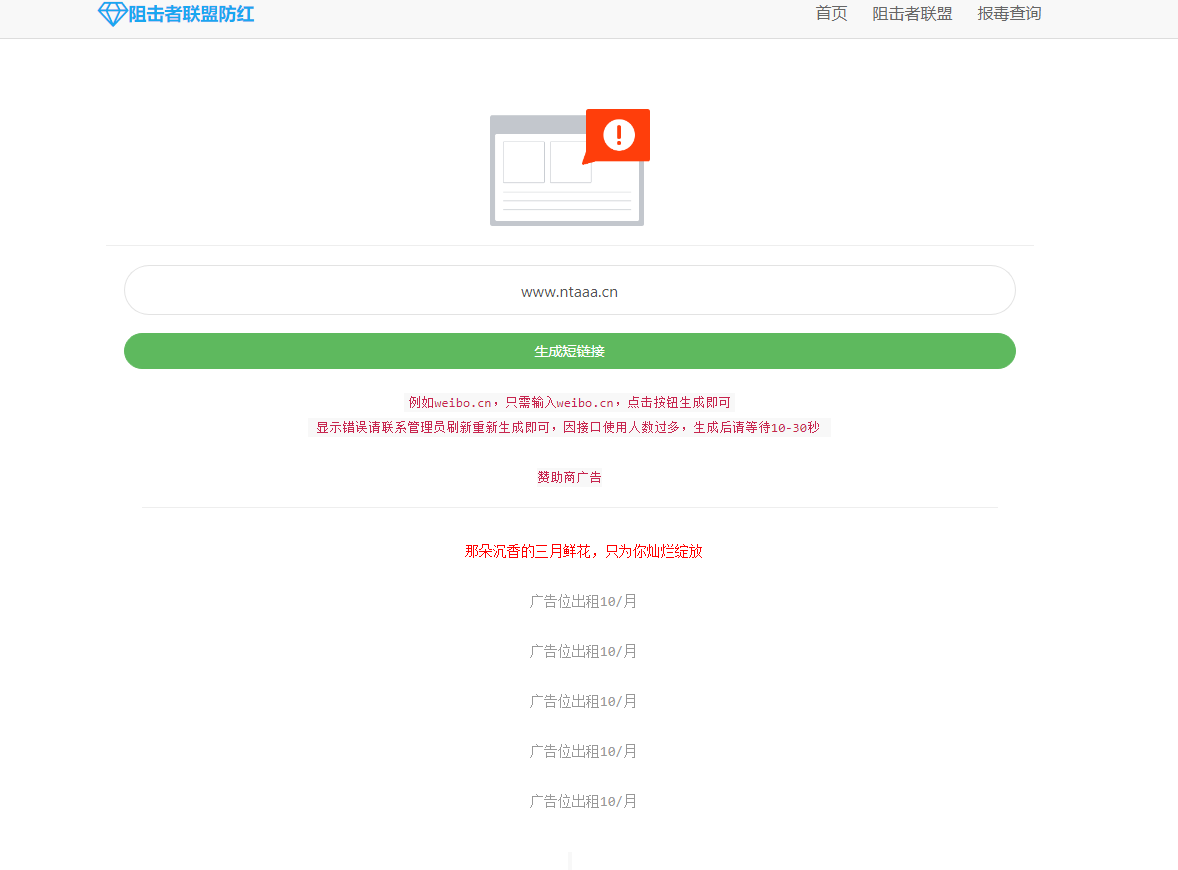Click the 赞助商广告 label

click(x=569, y=477)
